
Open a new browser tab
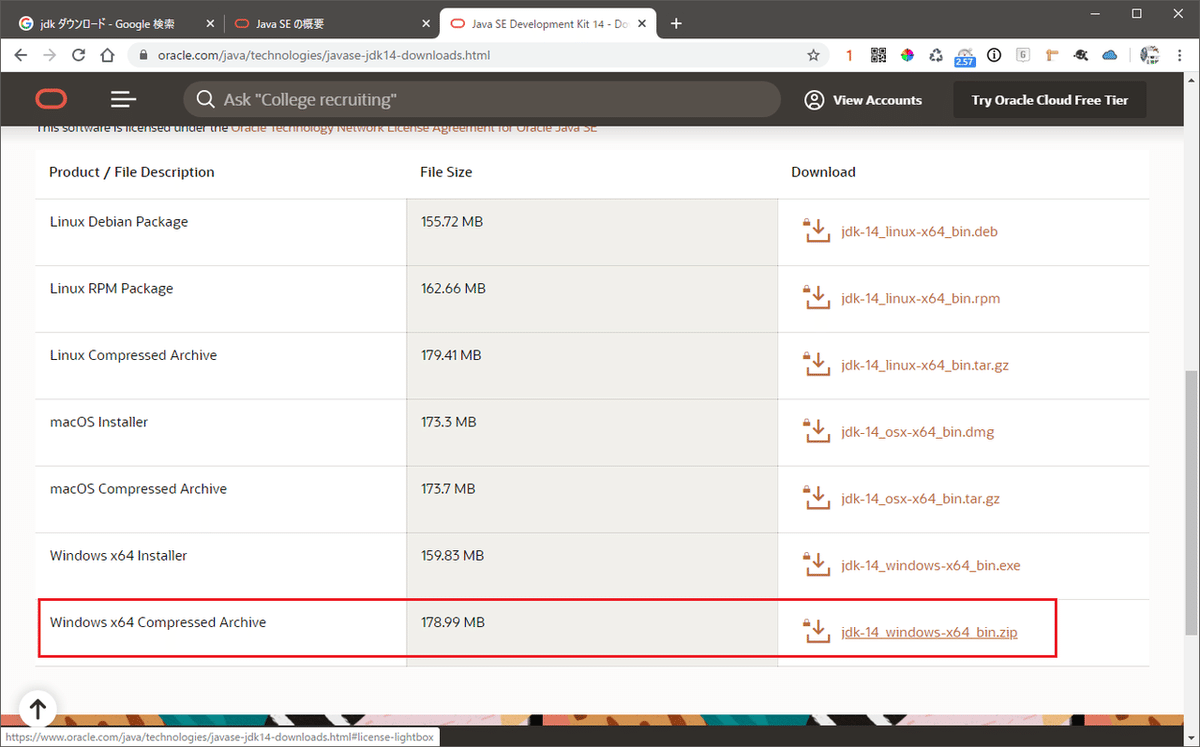point(676,23)
